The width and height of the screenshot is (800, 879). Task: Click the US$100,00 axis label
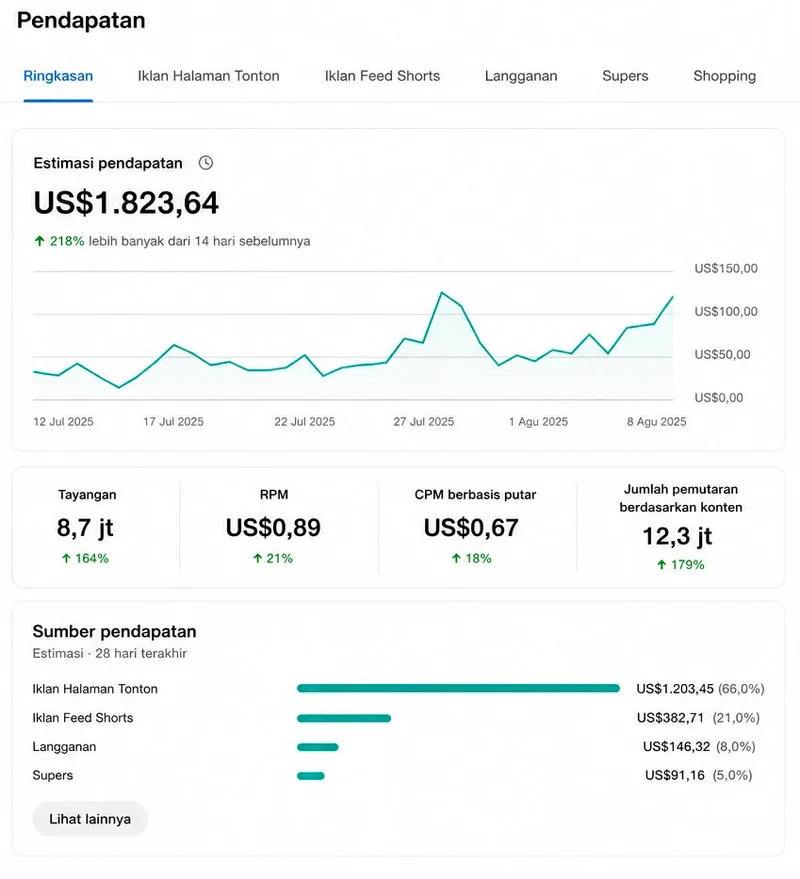click(x=726, y=312)
